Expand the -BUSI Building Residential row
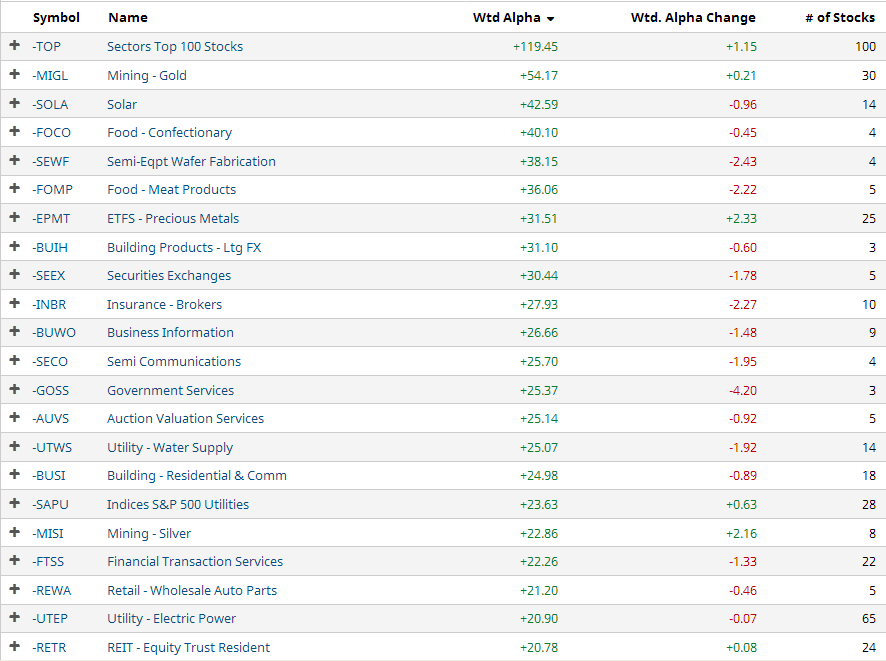This screenshot has width=886, height=661. click(x=15, y=474)
